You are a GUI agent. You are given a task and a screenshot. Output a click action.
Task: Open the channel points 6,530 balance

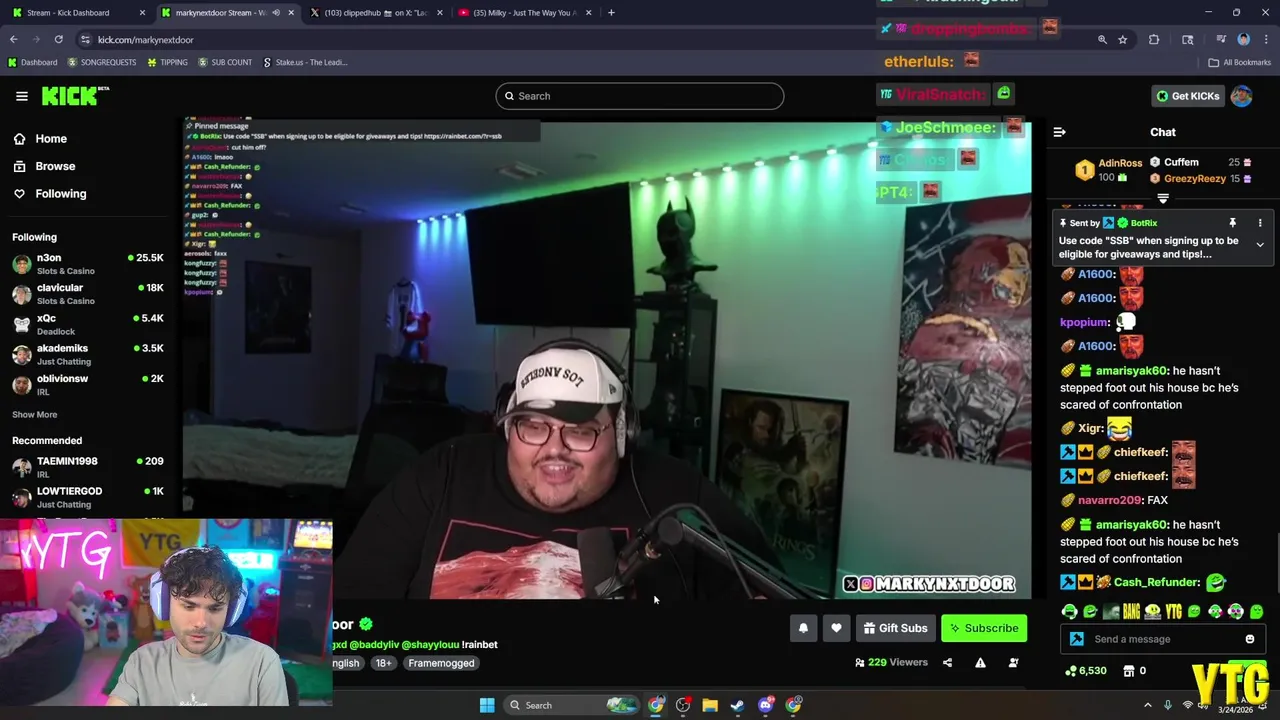pyautogui.click(x=1086, y=671)
